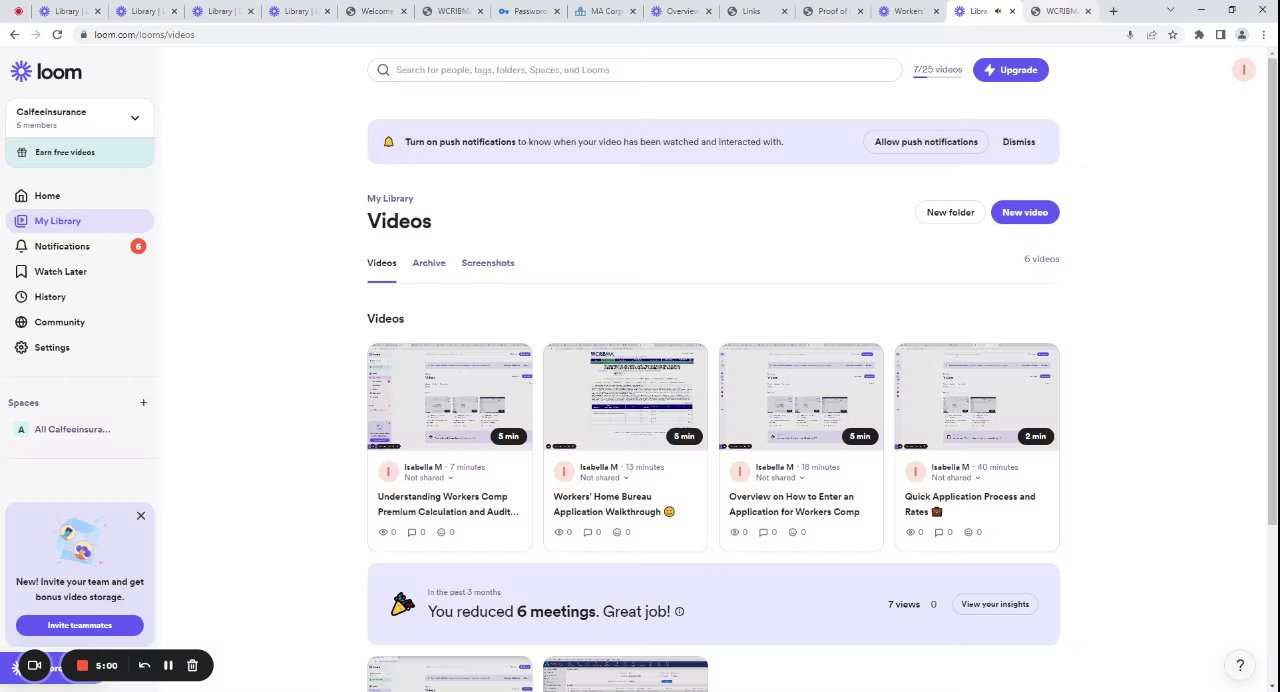This screenshot has width=1280, height=692.
Task: Expand Not shared dropdown on 18 minutes video
Action: click(780, 478)
